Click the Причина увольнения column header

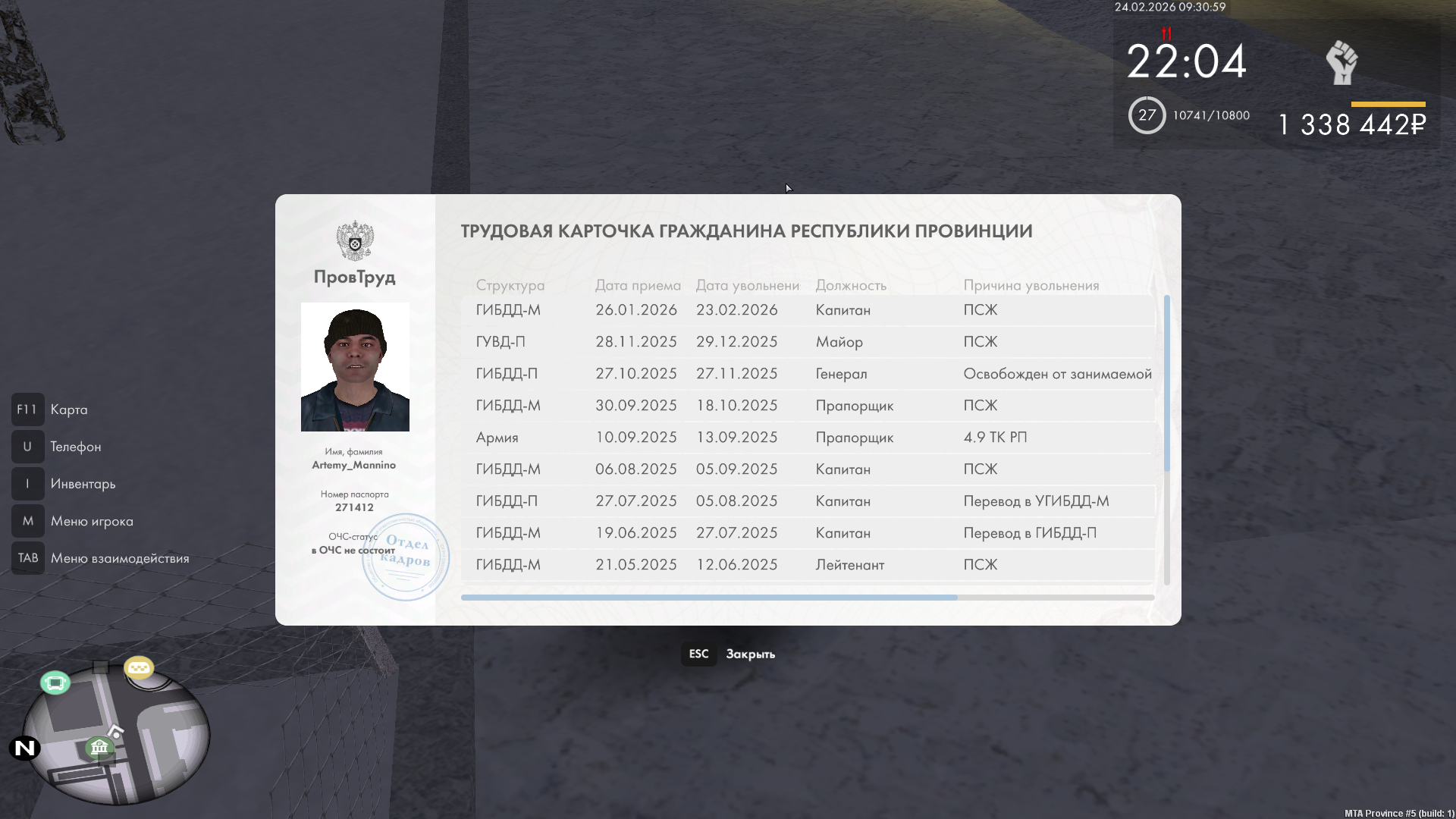click(x=1031, y=285)
